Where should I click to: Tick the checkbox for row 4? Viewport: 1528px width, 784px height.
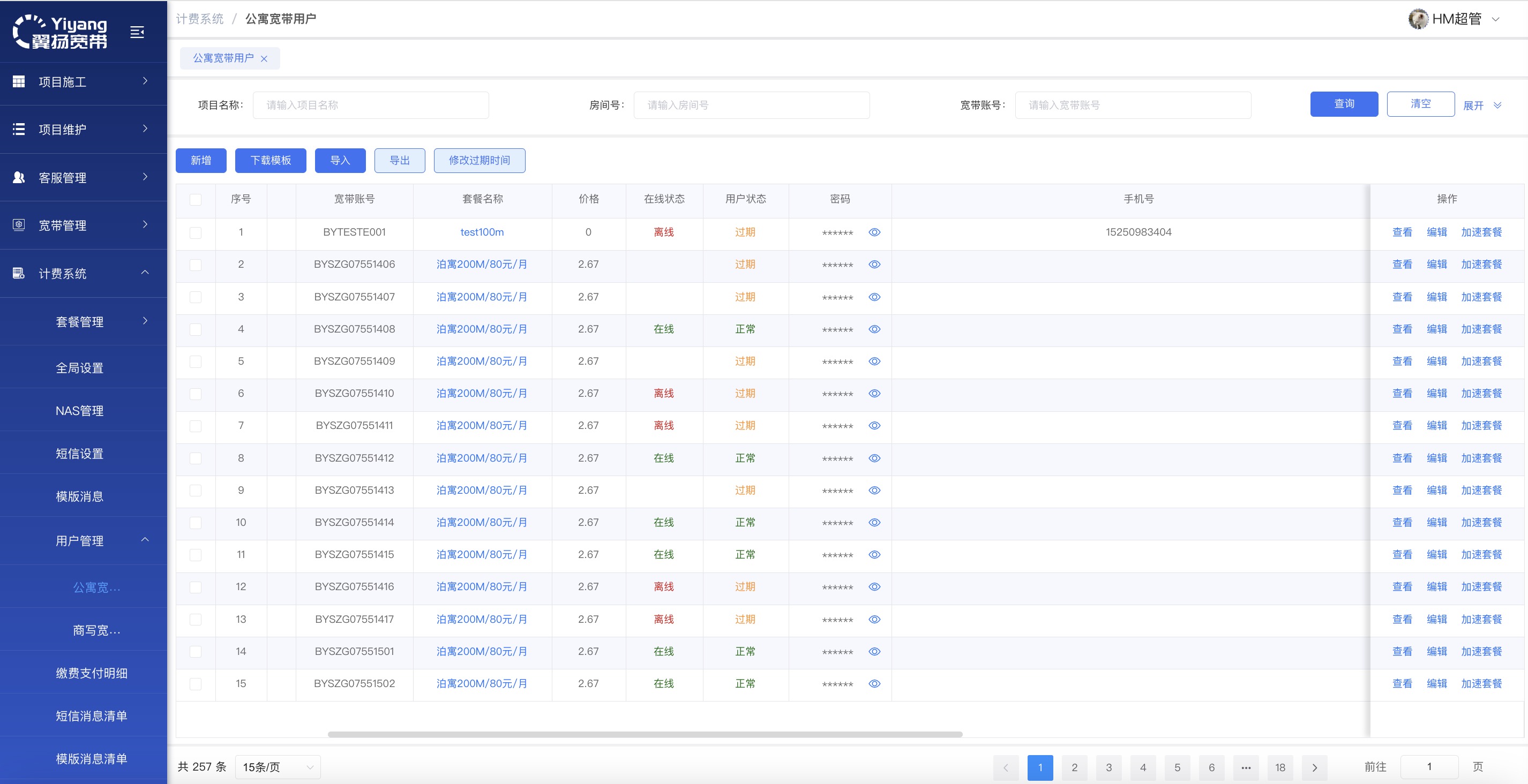195,329
